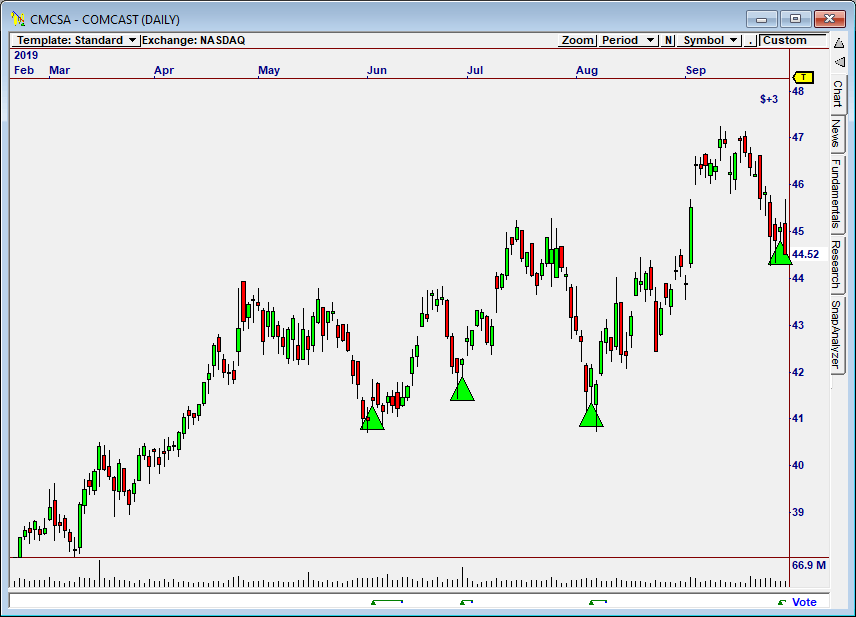Click the green buy-signal arrow near 41.5 in late June
Viewport: 856px width, 617px height.
[462, 389]
